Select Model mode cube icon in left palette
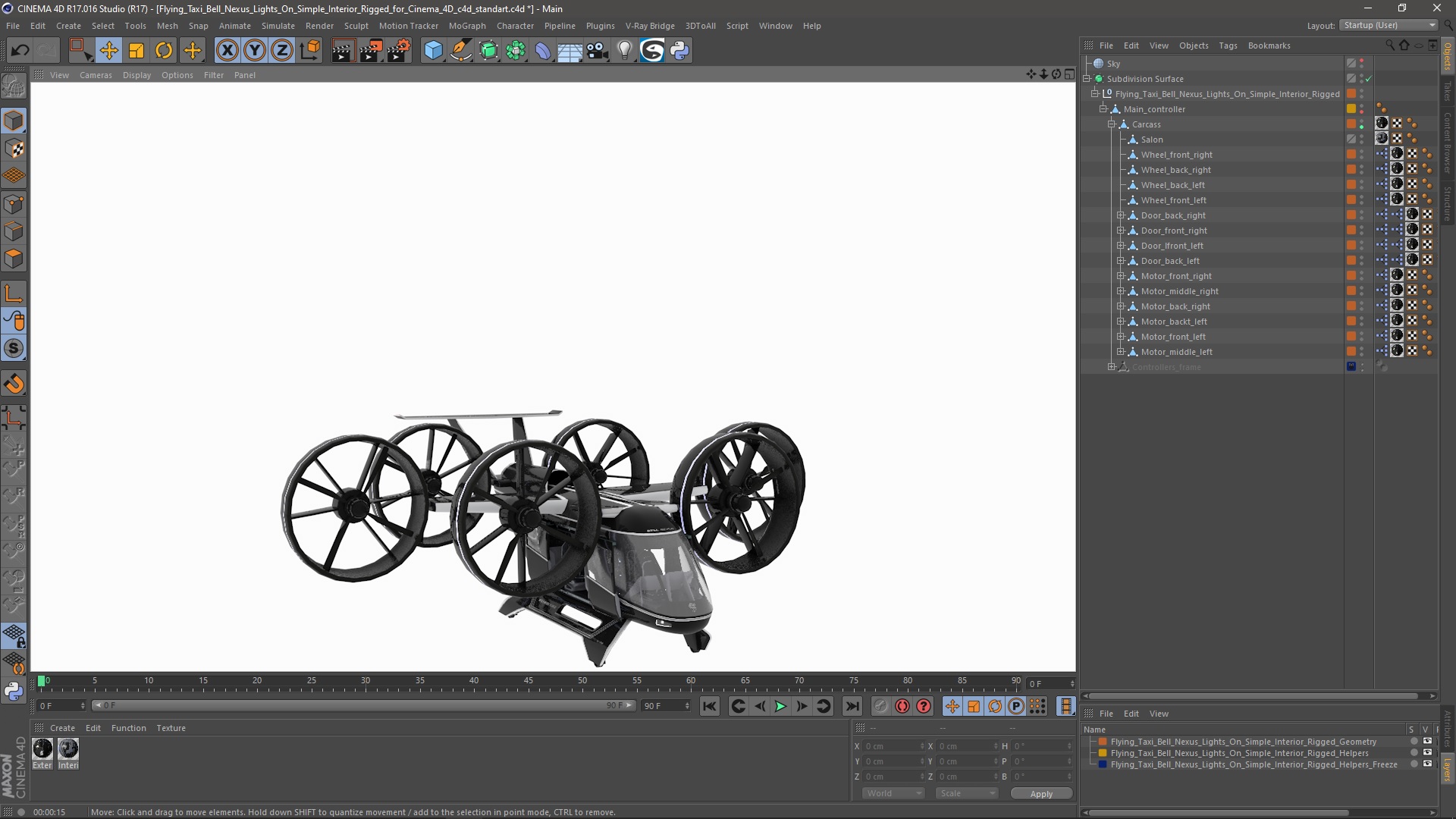The width and height of the screenshot is (1456, 819). [14, 121]
